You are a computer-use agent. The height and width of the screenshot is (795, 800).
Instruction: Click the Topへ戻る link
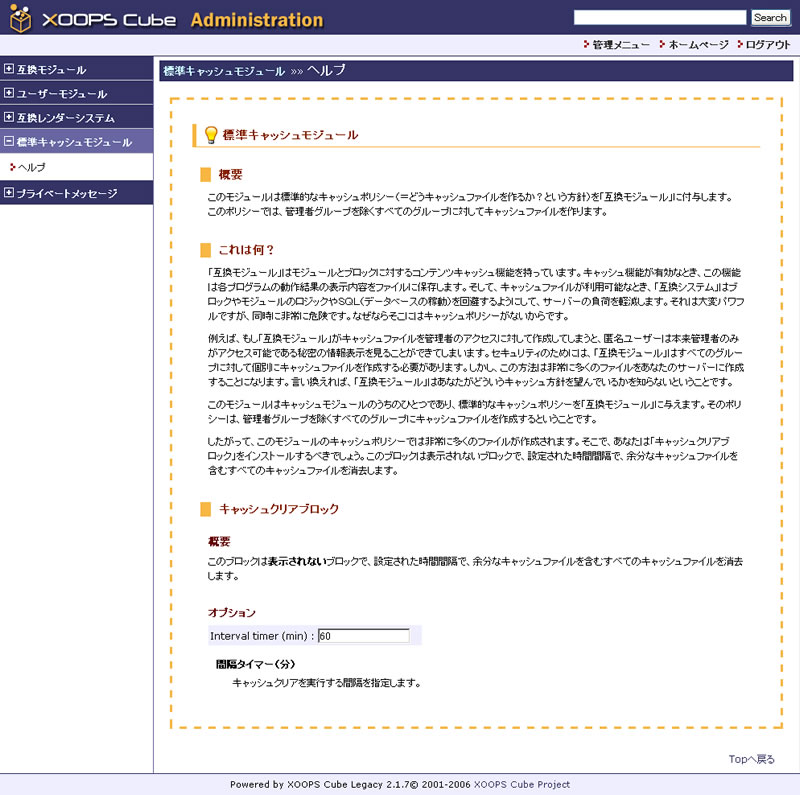pyautogui.click(x=751, y=759)
